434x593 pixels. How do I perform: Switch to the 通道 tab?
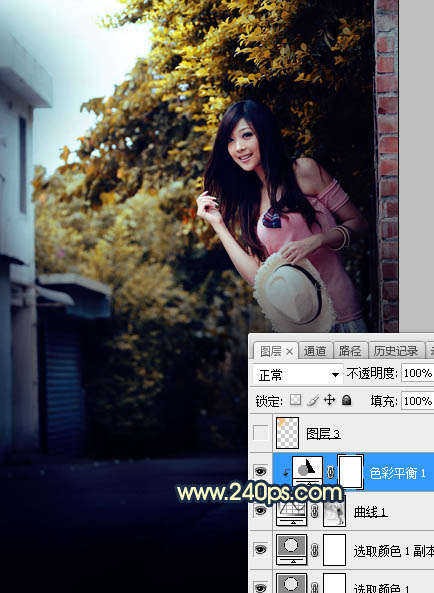coord(315,351)
